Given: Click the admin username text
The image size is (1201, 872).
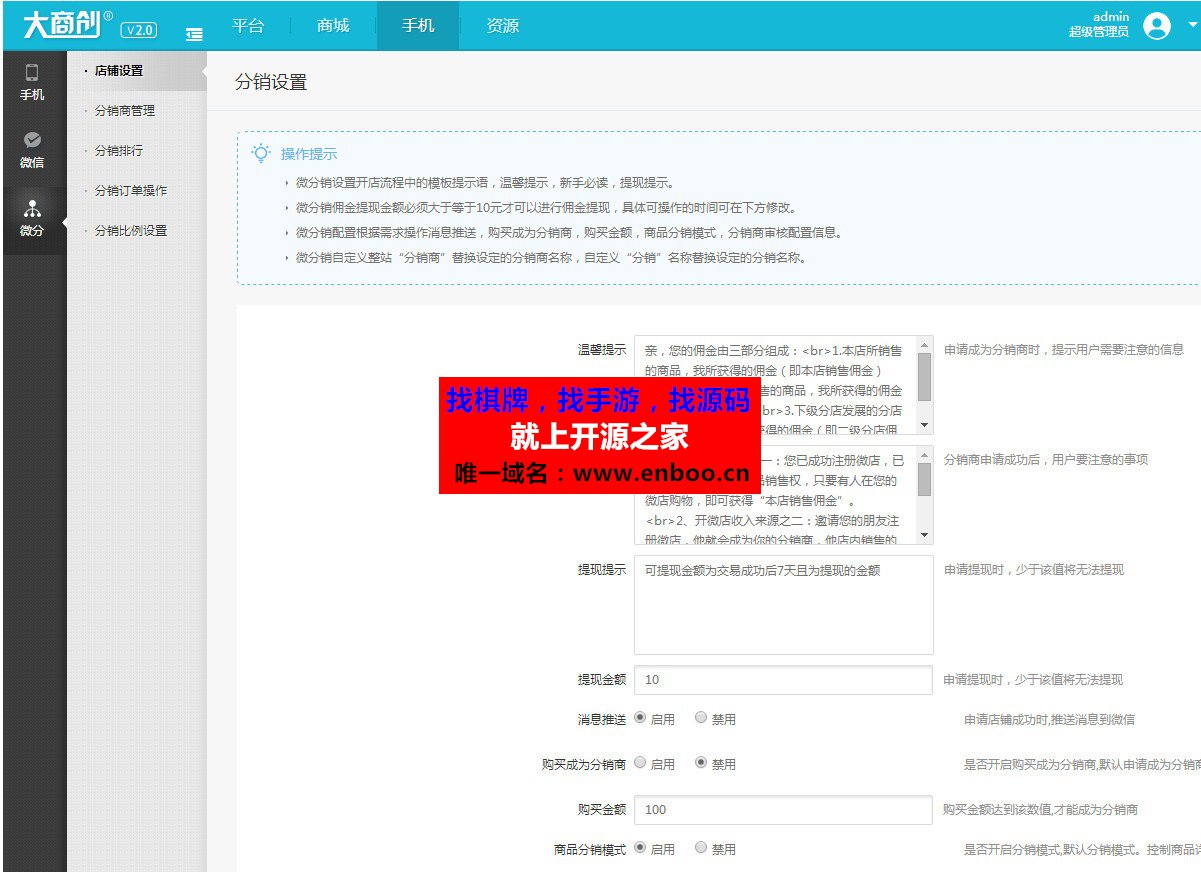Looking at the screenshot, I should [1110, 17].
